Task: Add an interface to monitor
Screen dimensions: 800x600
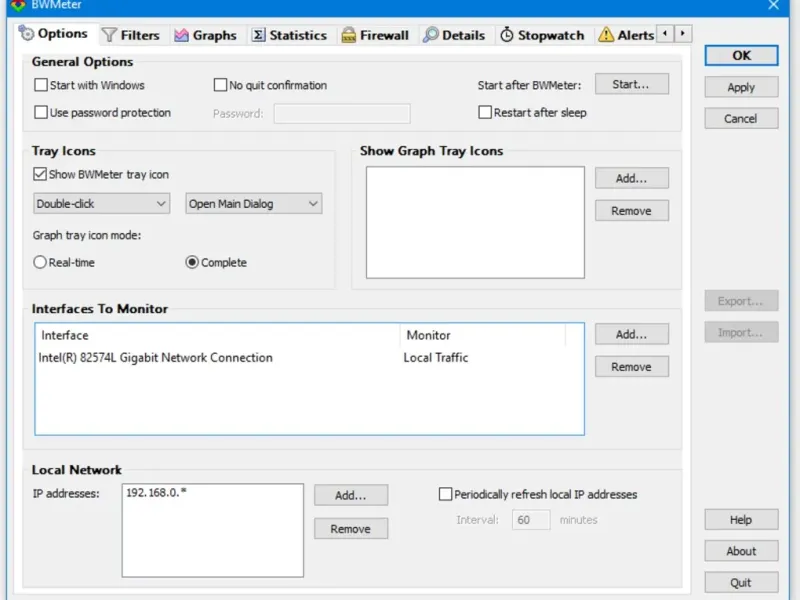Action: coord(632,334)
